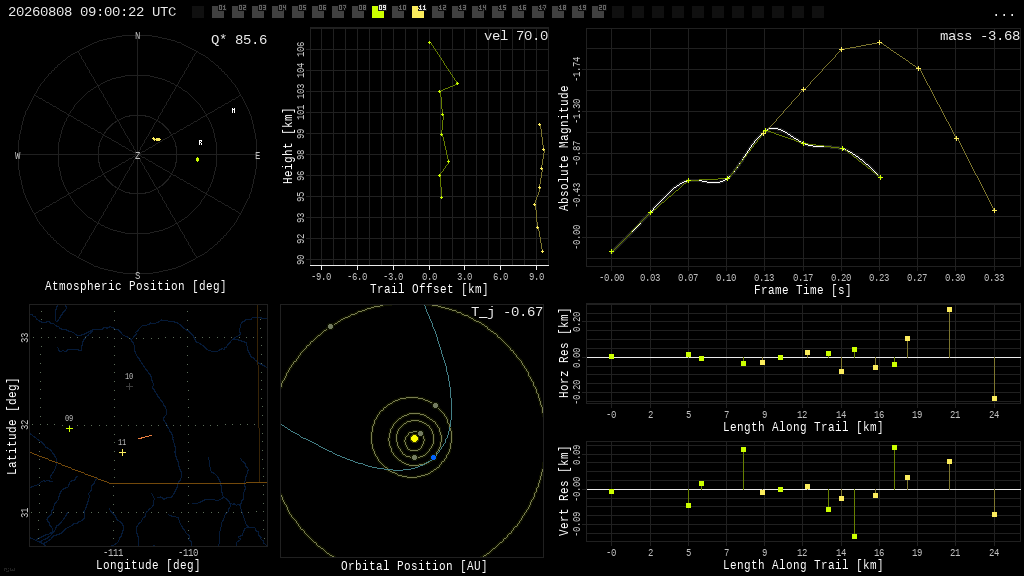Image resolution: width=1024 pixels, height=576 pixels.
Task: Click station box 01 in top strip
Action: (x=218, y=12)
